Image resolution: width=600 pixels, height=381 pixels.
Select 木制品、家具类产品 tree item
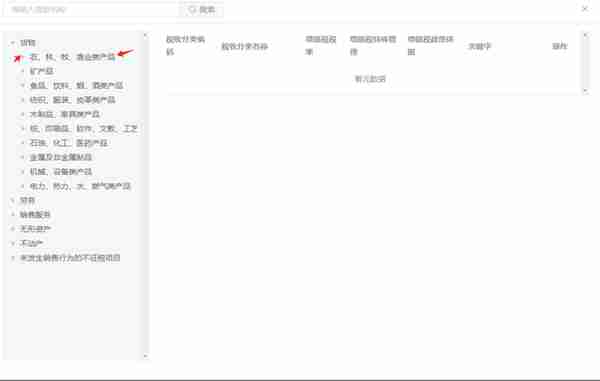click(65, 114)
